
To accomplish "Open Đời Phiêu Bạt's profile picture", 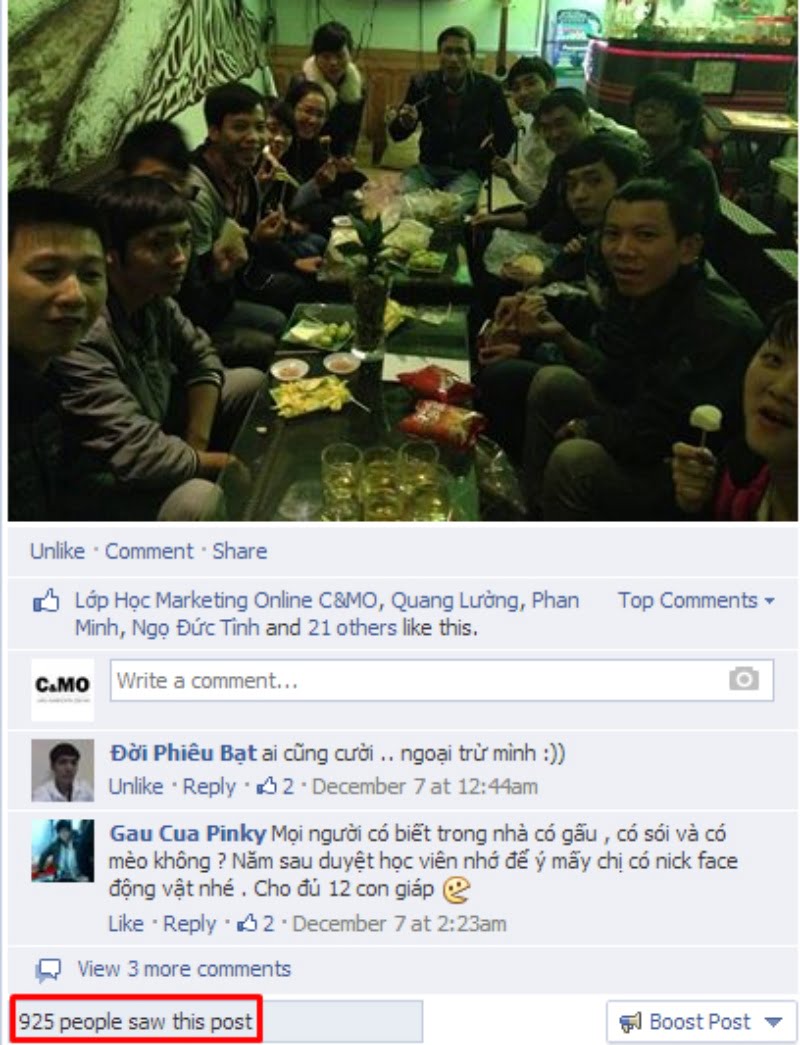I will click(63, 770).
